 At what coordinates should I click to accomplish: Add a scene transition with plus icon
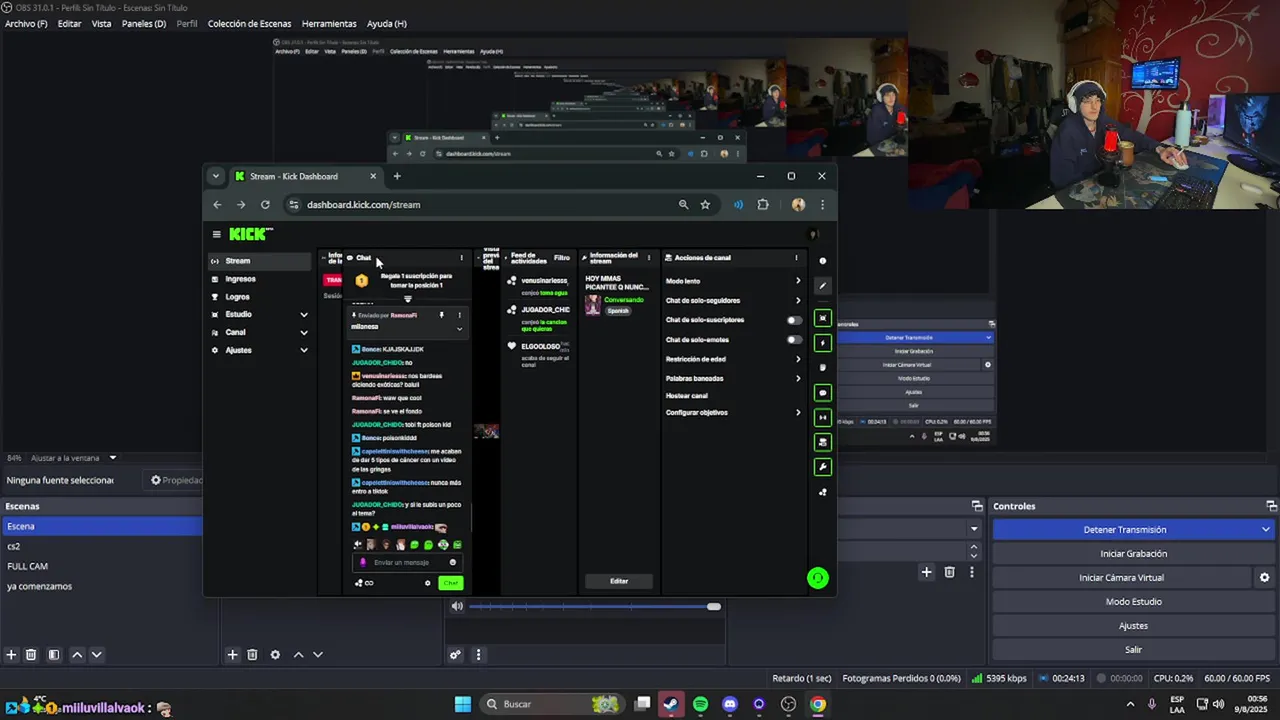927,572
